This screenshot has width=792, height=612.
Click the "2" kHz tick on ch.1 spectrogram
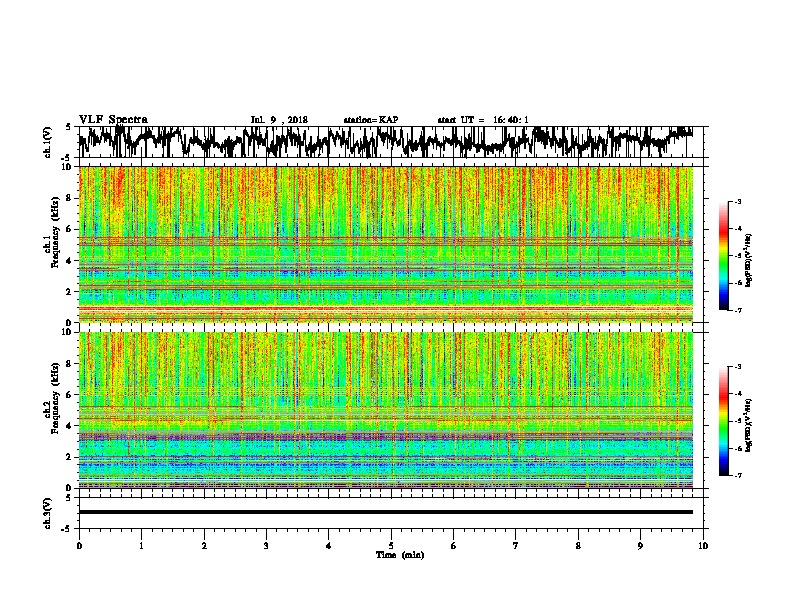click(70, 291)
